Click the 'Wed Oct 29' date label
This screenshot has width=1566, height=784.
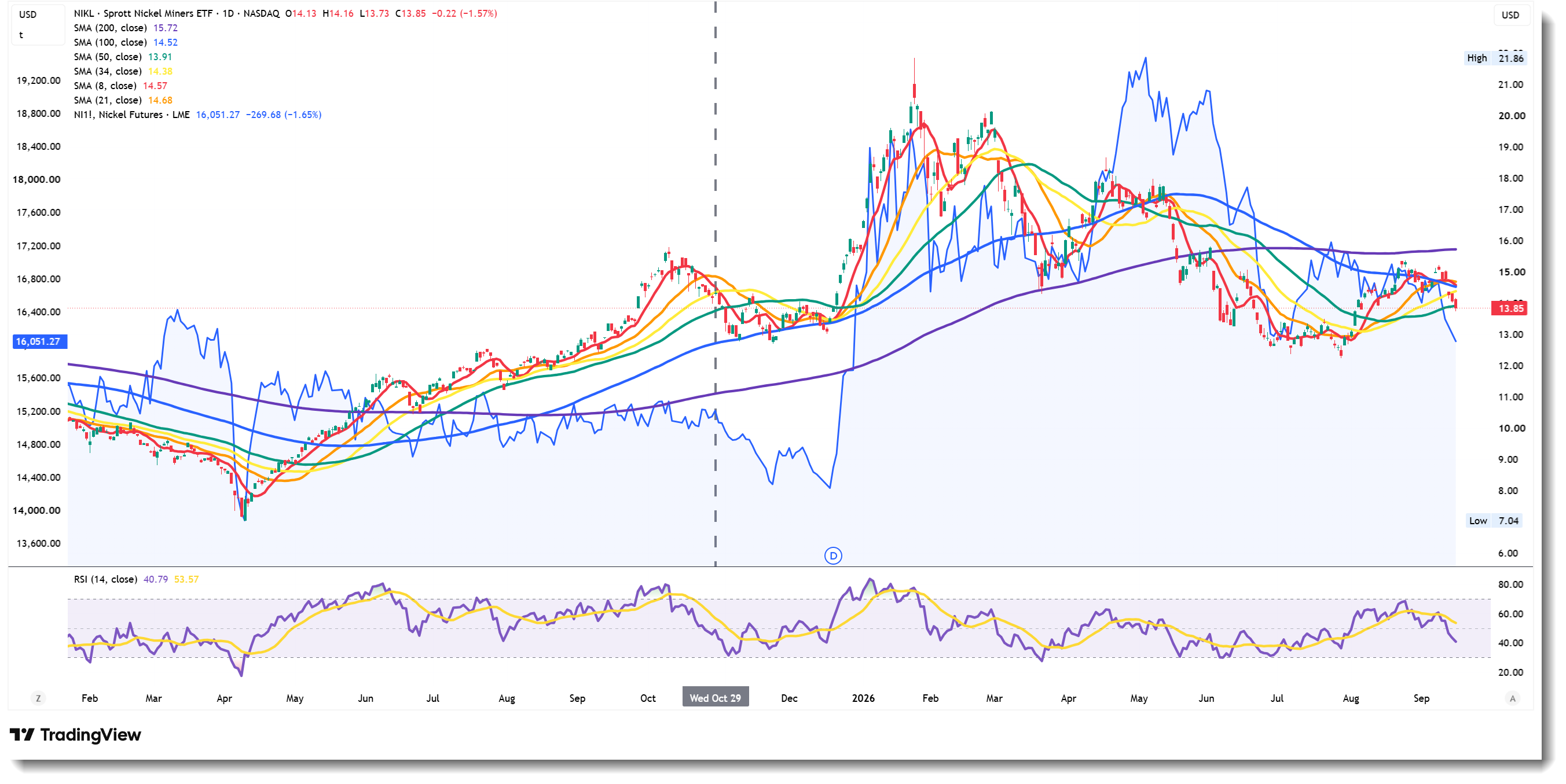(x=715, y=698)
